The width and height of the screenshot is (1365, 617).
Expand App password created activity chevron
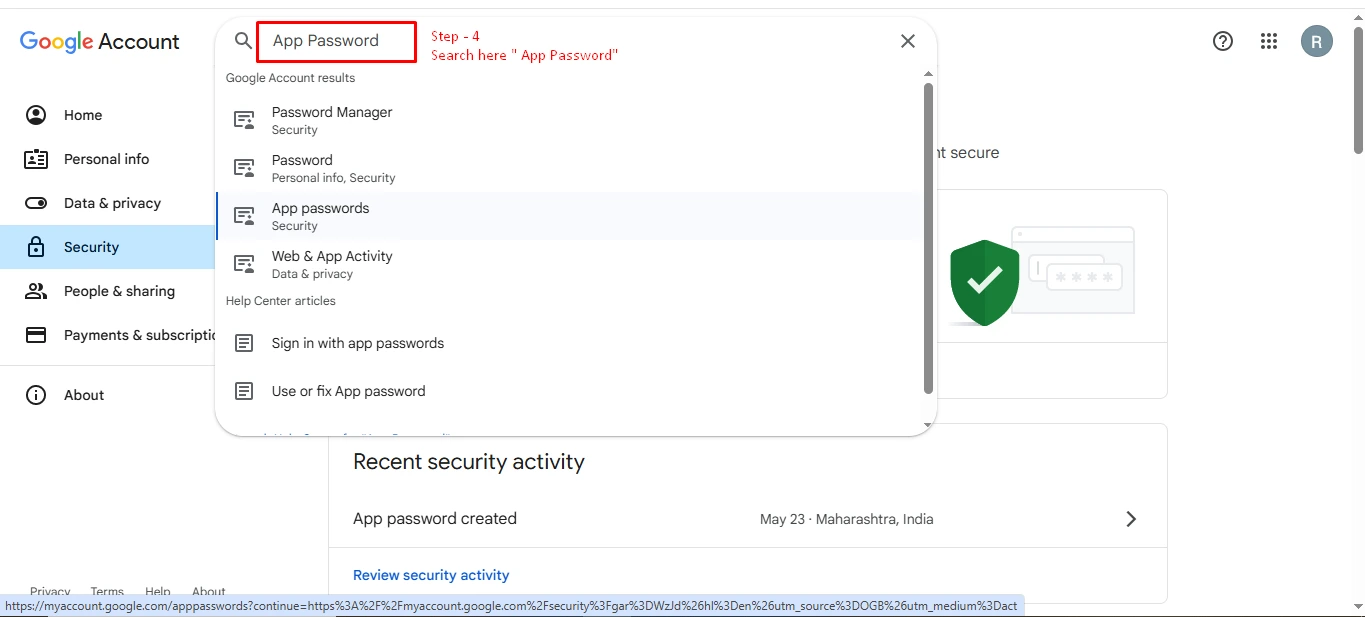tap(1131, 519)
